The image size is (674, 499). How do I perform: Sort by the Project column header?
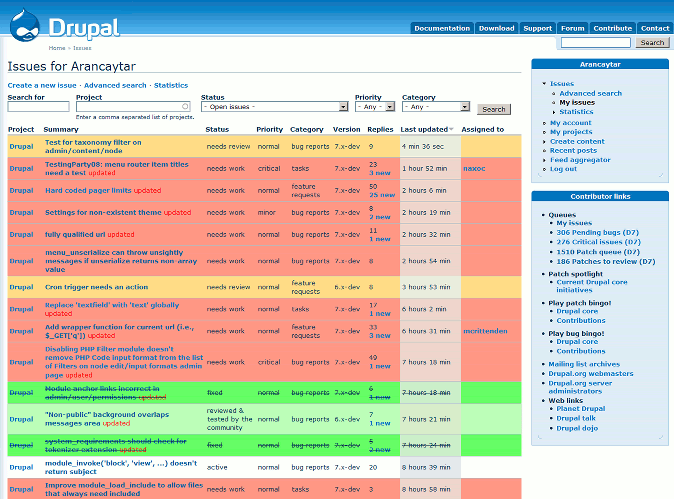[x=21, y=129]
